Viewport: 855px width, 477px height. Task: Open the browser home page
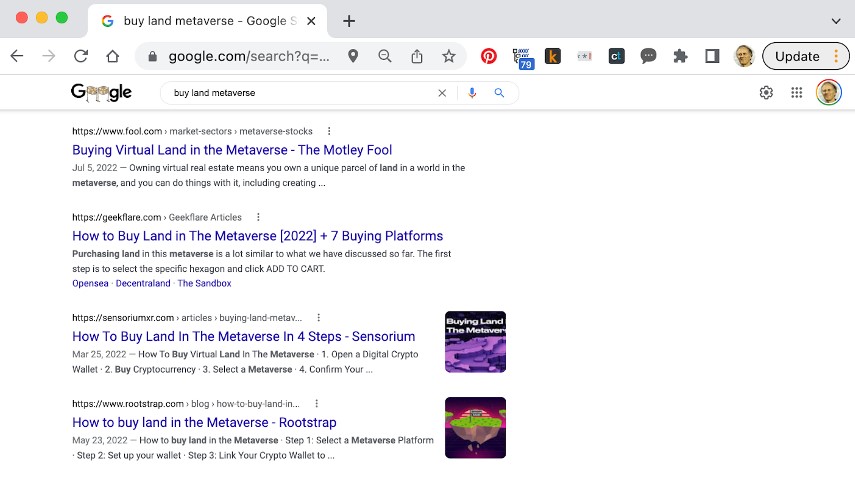(112, 56)
